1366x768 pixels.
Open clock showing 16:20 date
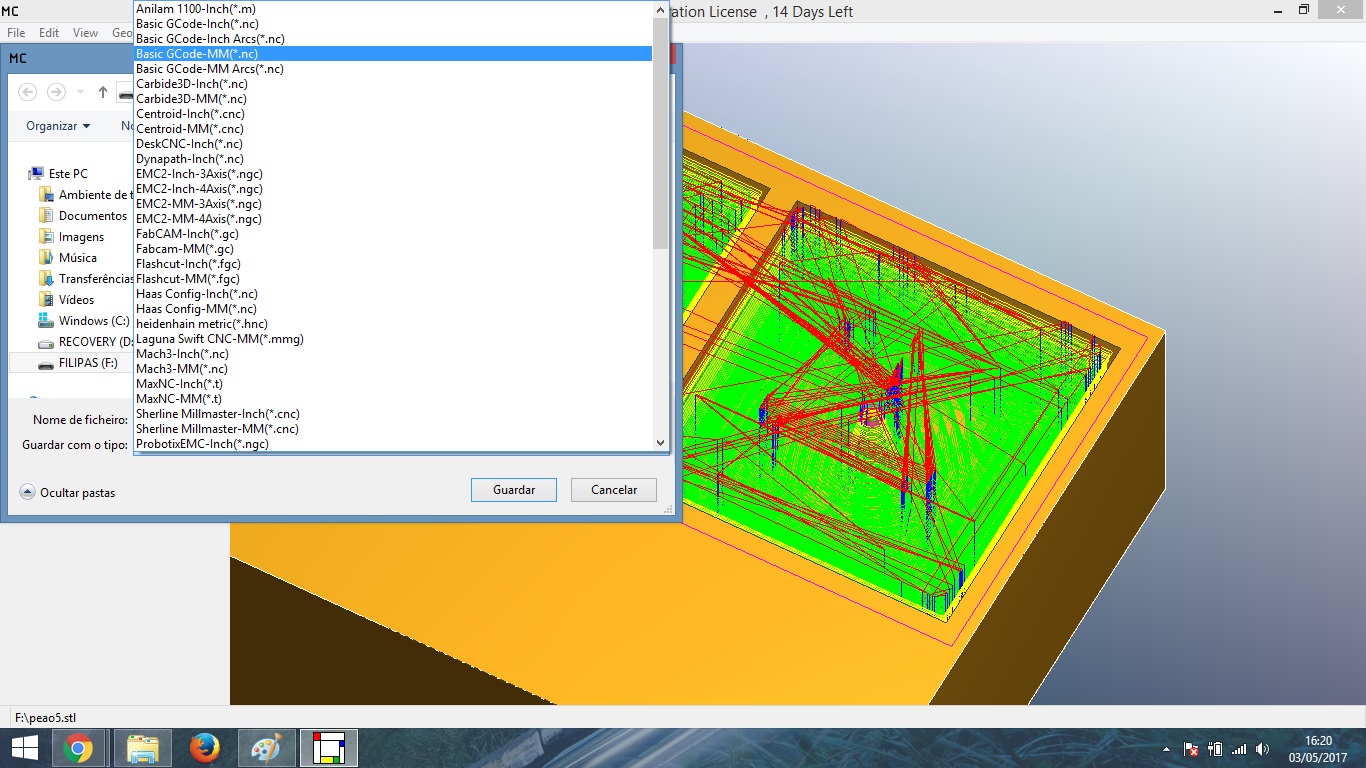coord(1318,748)
